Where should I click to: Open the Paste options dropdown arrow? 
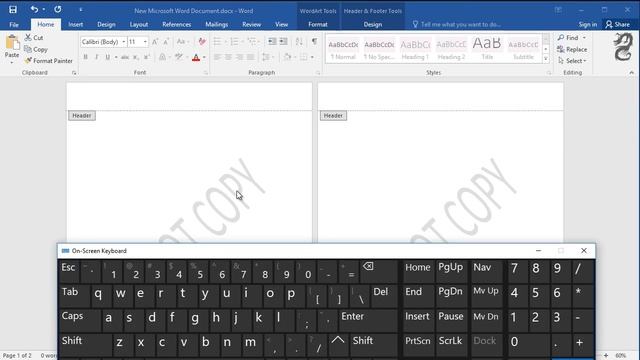[12, 62]
